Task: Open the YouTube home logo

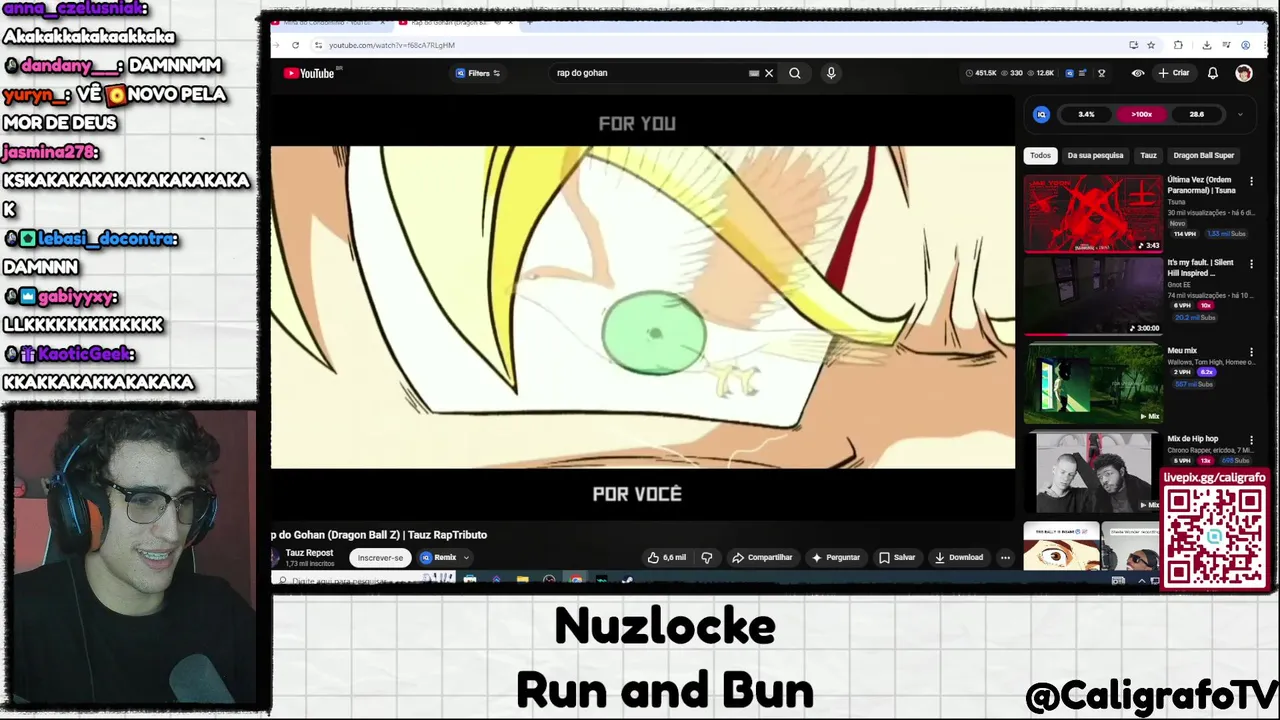Action: (309, 73)
